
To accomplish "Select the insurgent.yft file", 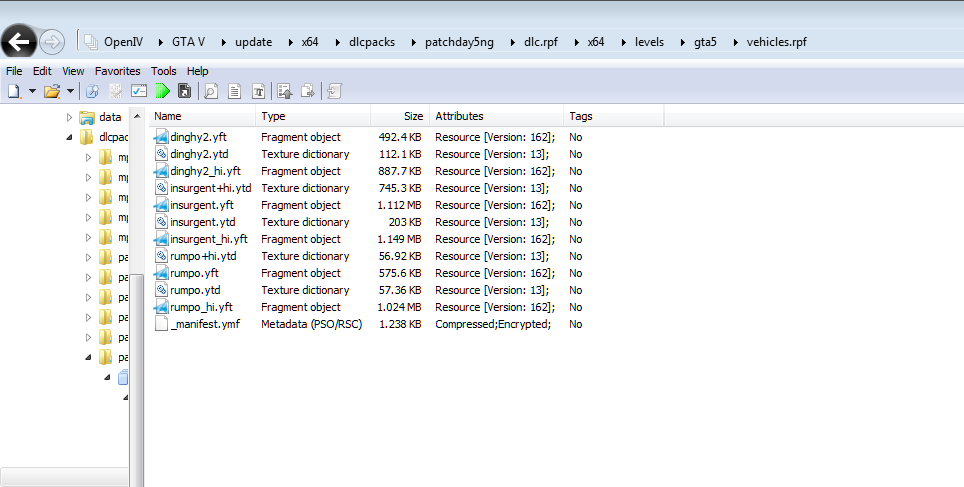I will click(x=202, y=205).
